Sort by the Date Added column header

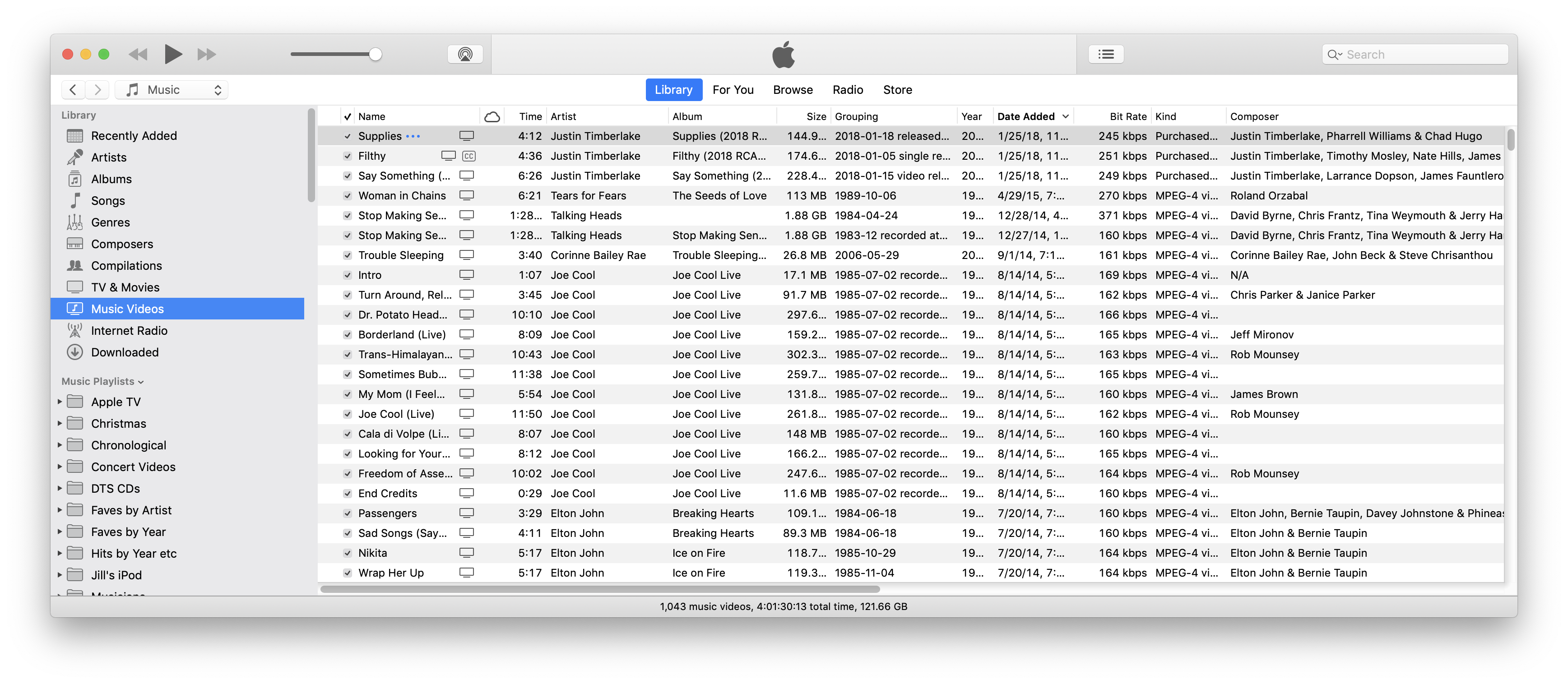(x=1025, y=116)
